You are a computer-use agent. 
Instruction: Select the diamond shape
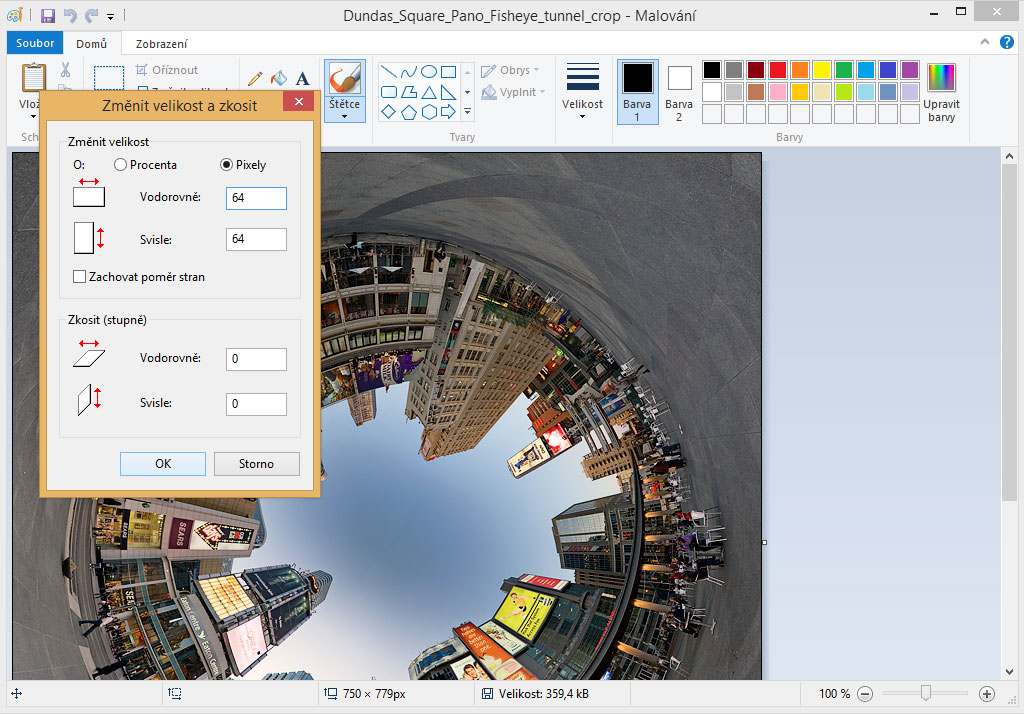click(x=389, y=112)
